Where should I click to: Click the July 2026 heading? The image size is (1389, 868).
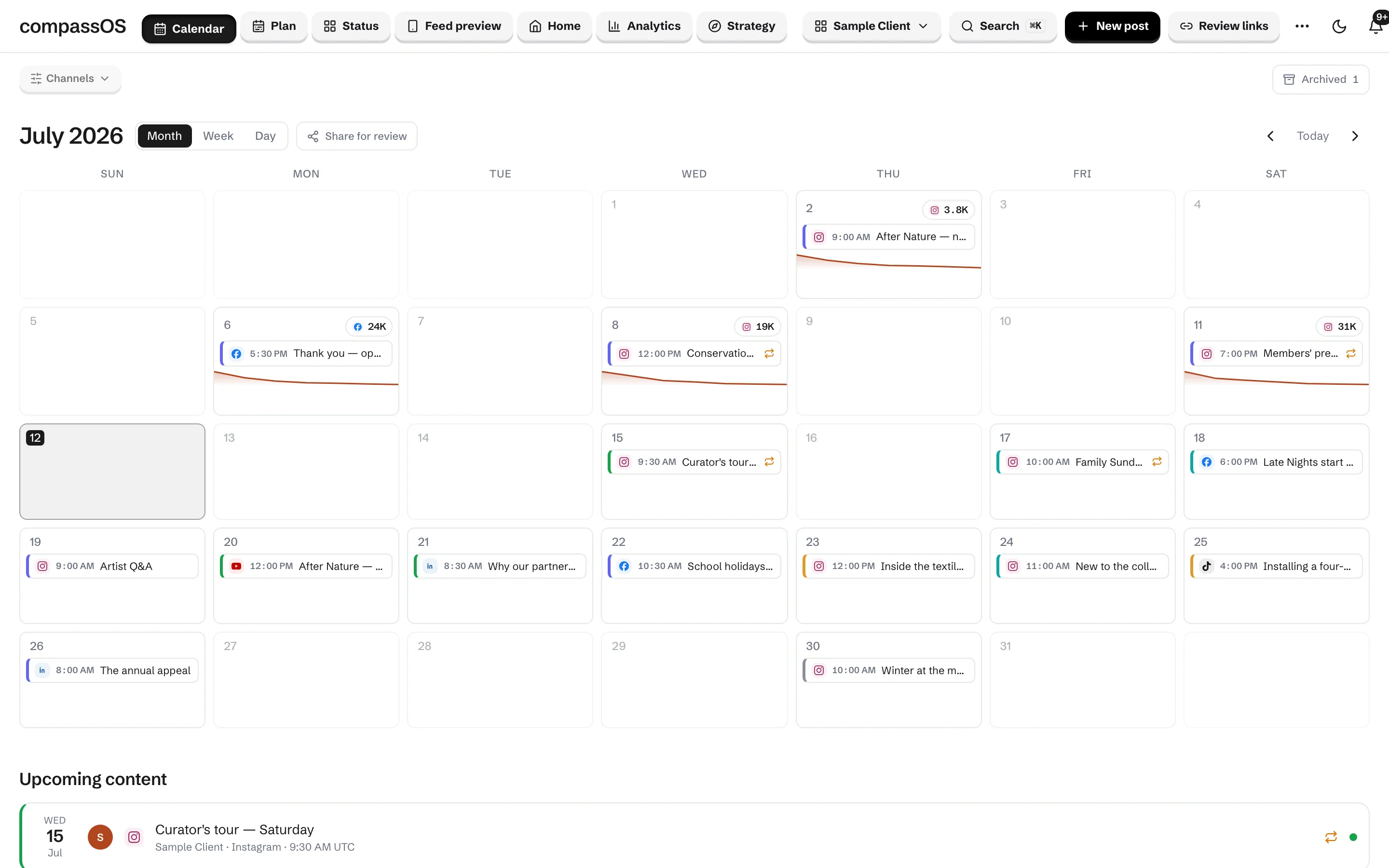pyautogui.click(x=71, y=136)
